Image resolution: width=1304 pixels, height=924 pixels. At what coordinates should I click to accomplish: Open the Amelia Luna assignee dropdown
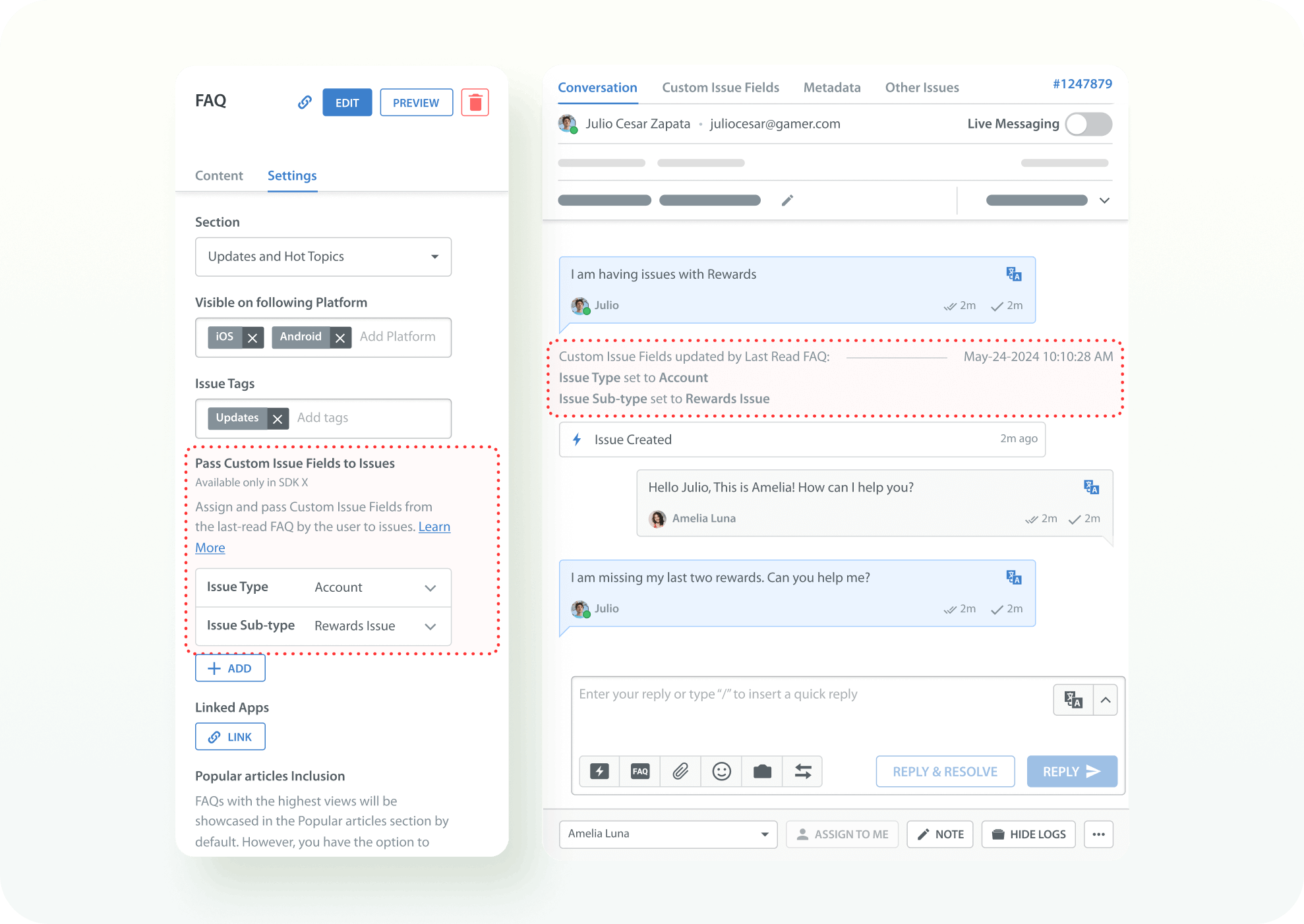pos(668,834)
